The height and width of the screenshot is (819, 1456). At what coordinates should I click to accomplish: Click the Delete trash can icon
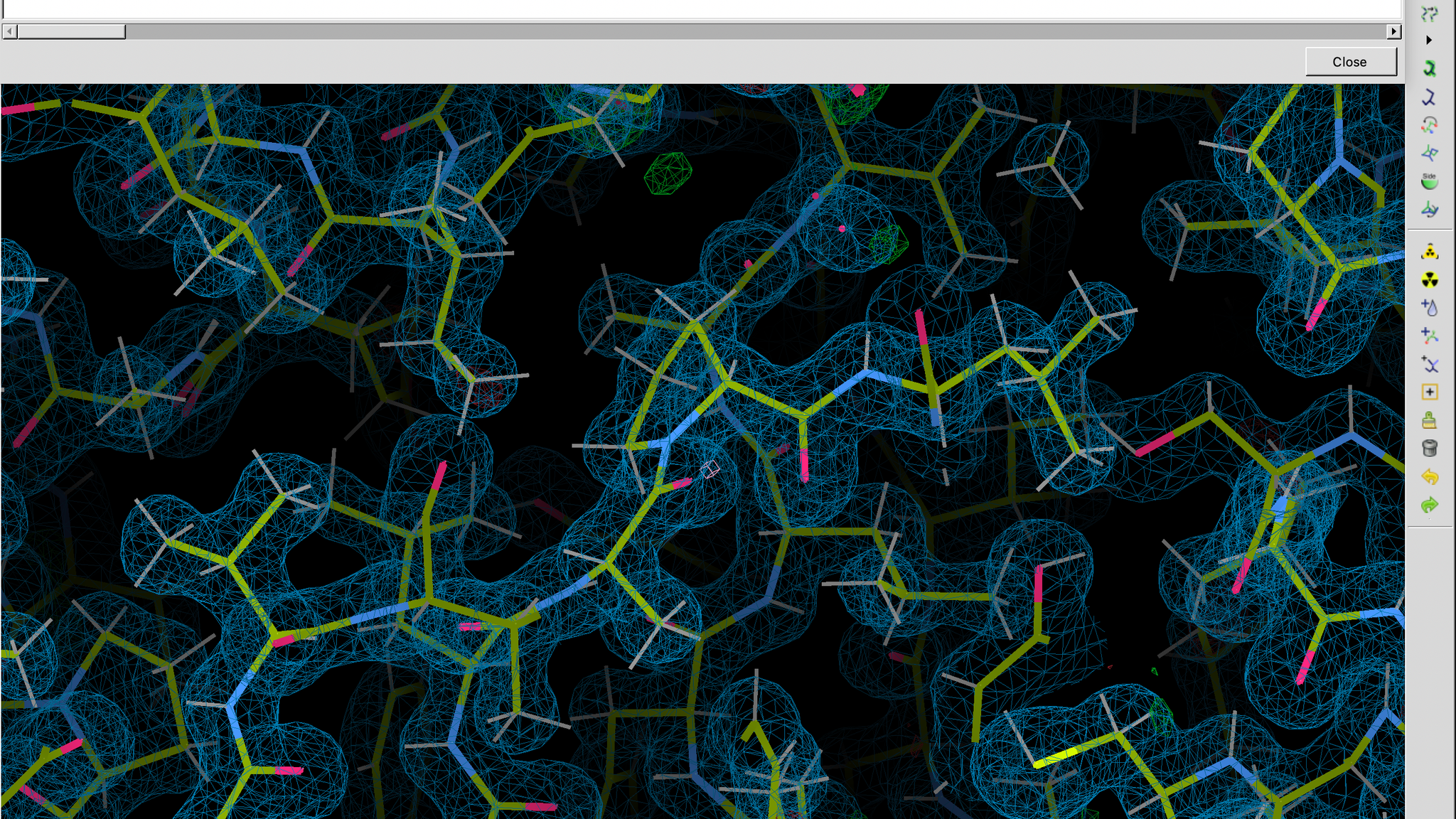pos(1430,448)
